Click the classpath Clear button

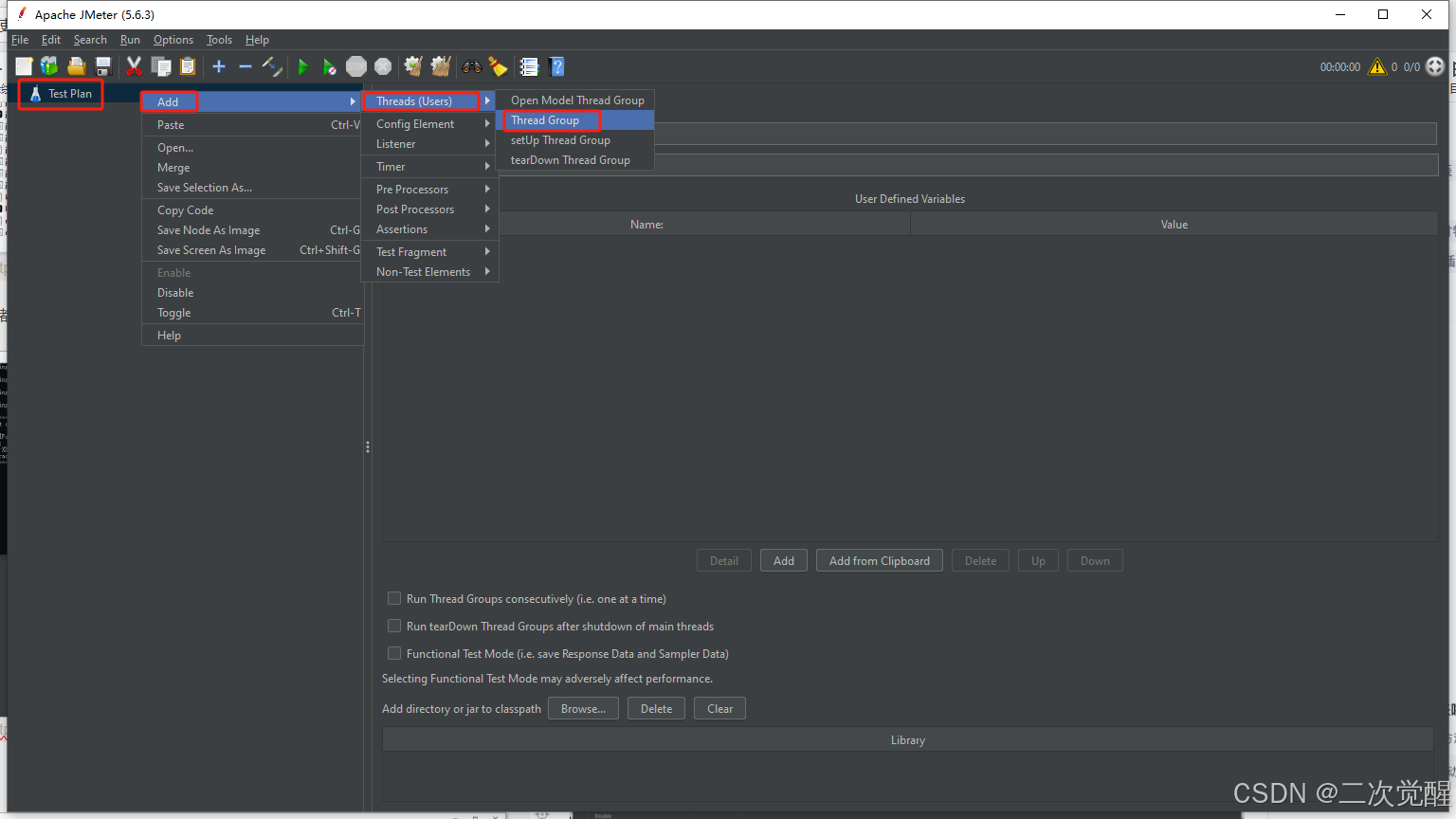[x=720, y=708]
